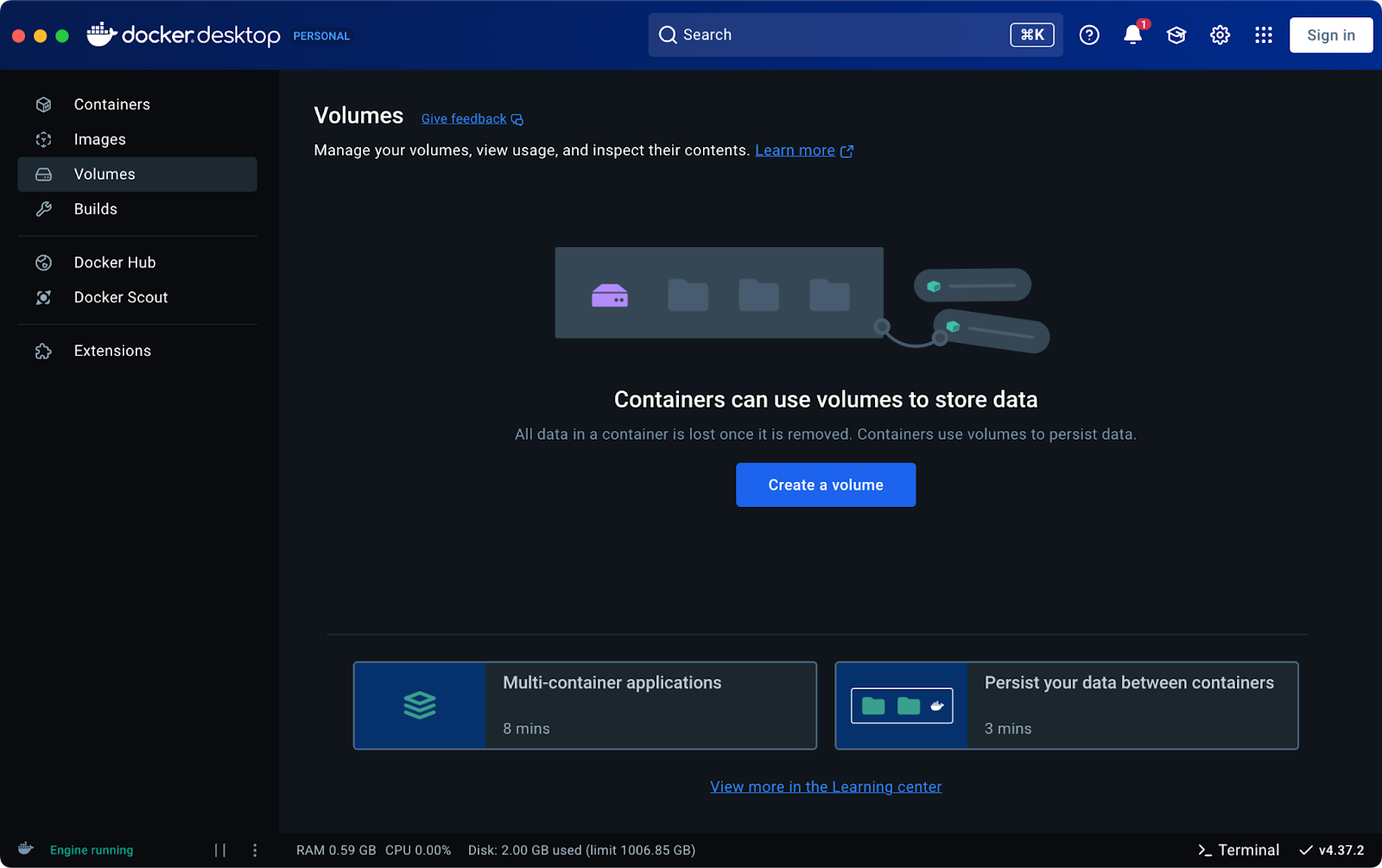Open the Builds section
The height and width of the screenshot is (868, 1382).
[137, 209]
